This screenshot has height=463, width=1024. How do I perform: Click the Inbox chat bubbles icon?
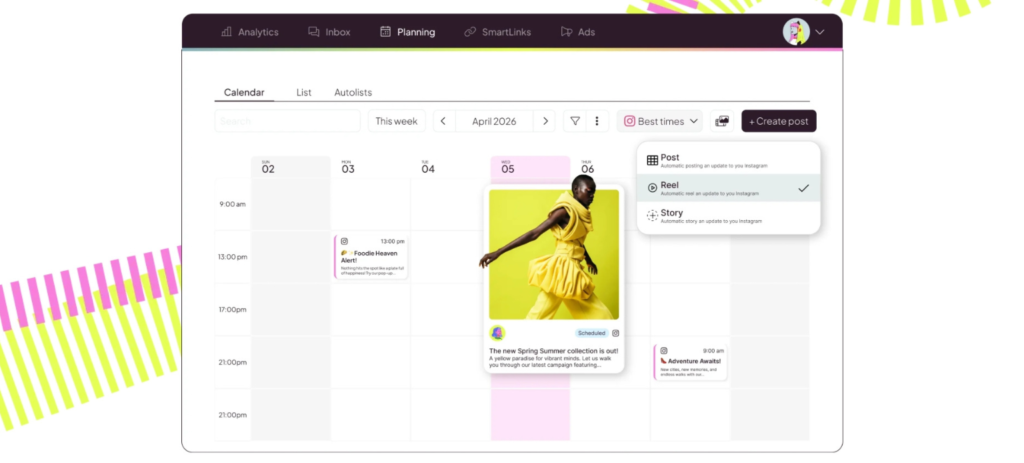(x=314, y=31)
